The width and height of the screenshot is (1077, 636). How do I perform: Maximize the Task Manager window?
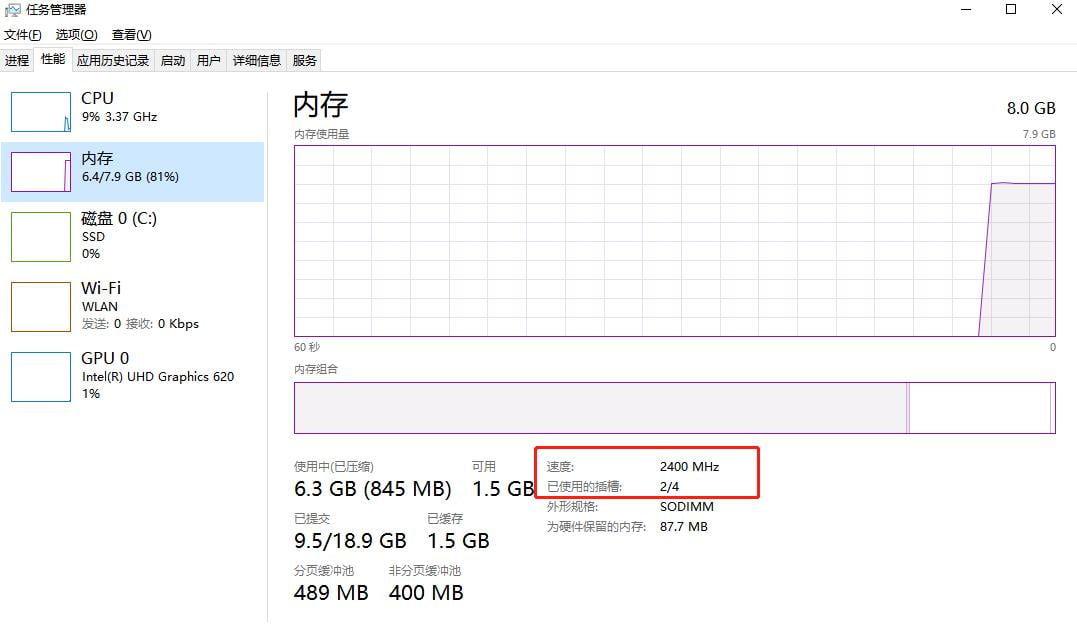click(1011, 10)
